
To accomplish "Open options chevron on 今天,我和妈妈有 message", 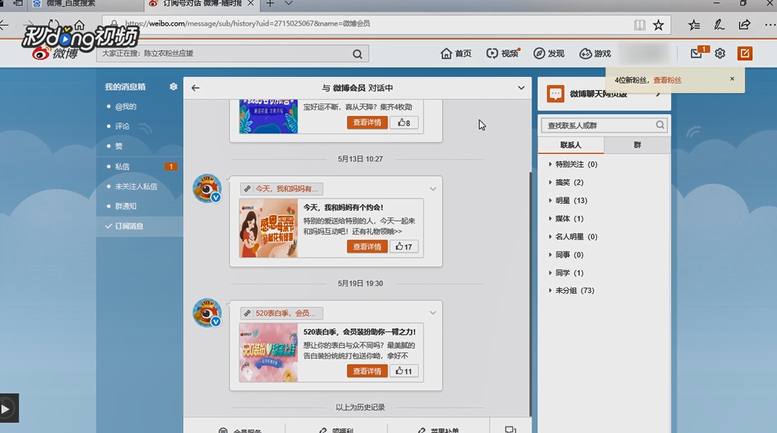I will tap(433, 189).
